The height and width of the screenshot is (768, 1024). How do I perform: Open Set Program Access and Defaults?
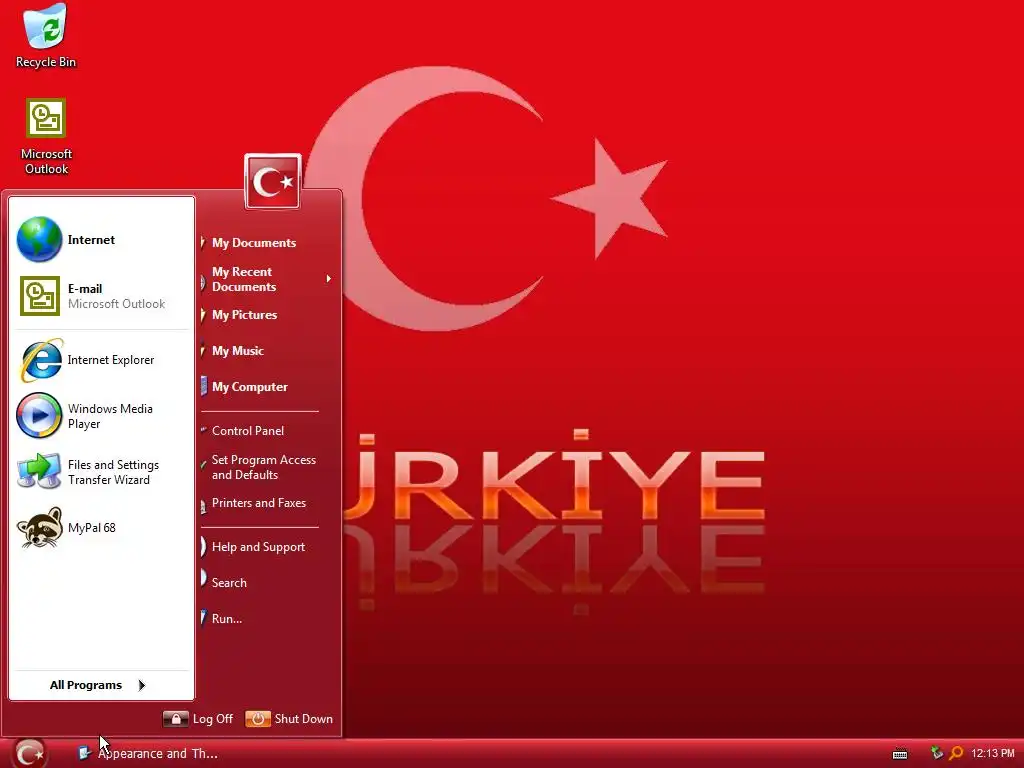263,467
